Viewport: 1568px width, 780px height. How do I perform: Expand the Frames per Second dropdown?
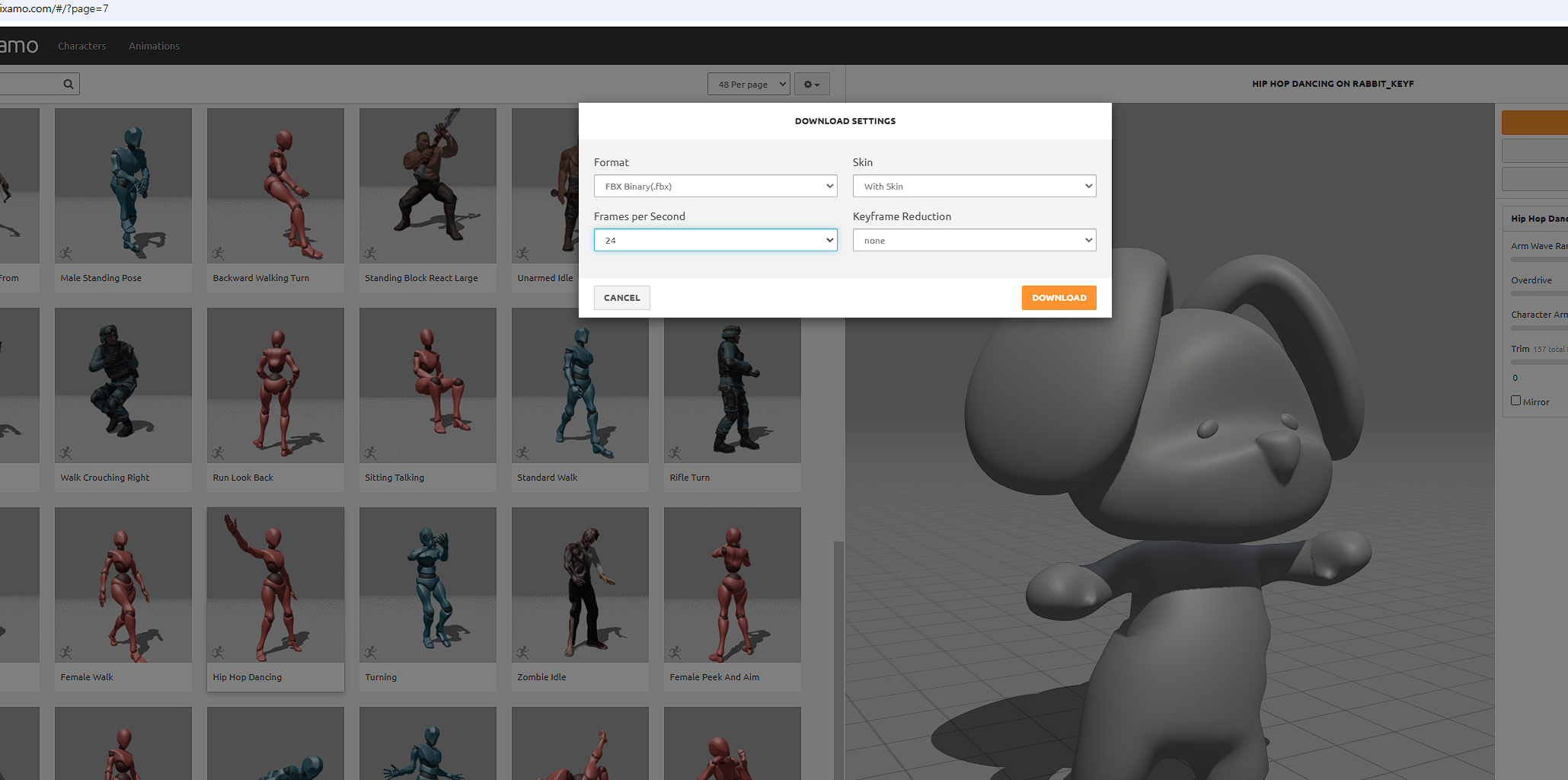coord(716,240)
